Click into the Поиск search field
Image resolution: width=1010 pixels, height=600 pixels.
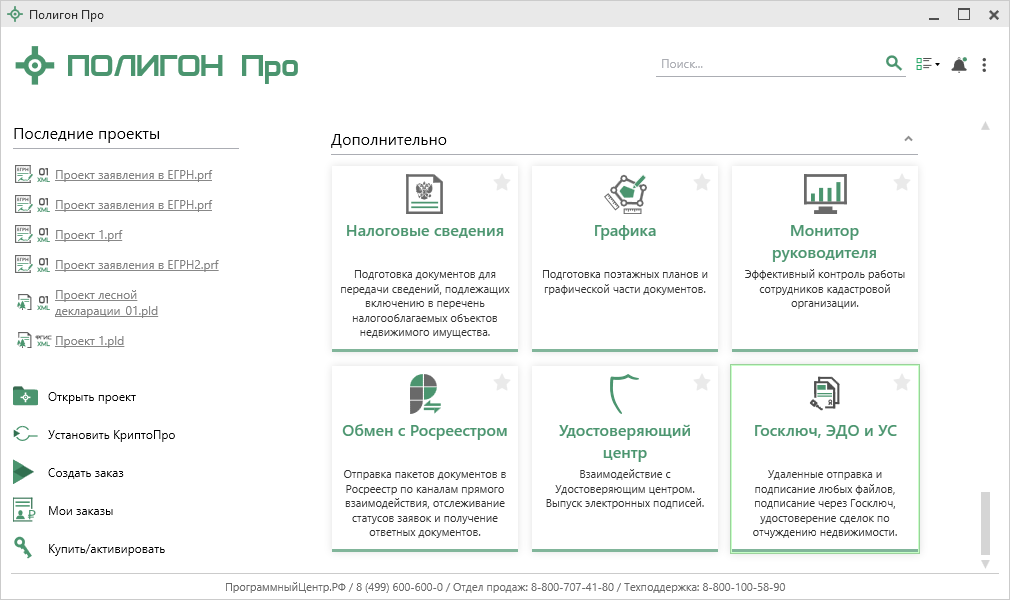tap(765, 64)
